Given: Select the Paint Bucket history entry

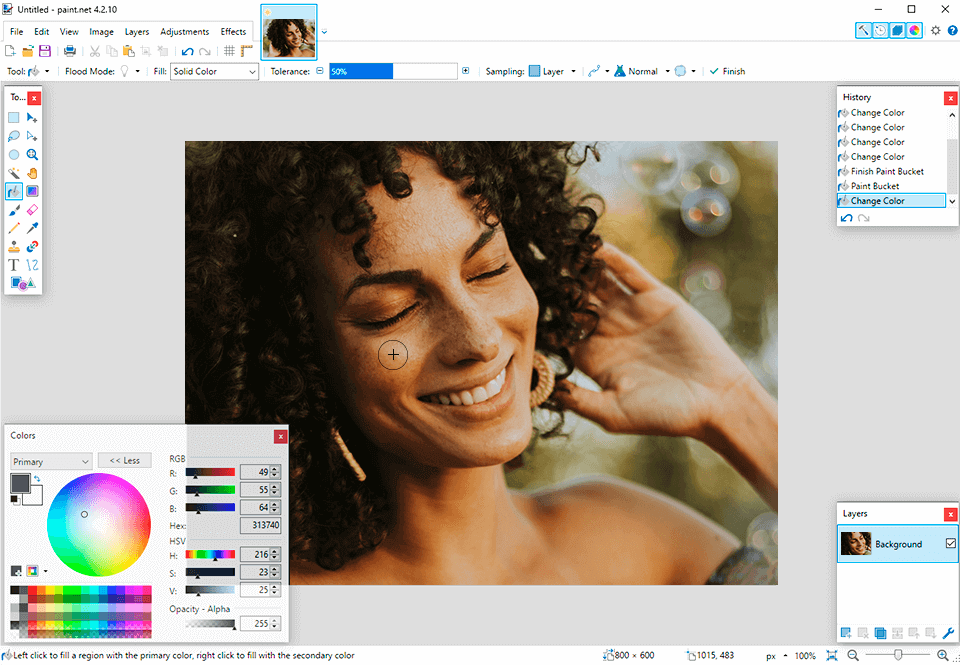Looking at the screenshot, I should (874, 186).
